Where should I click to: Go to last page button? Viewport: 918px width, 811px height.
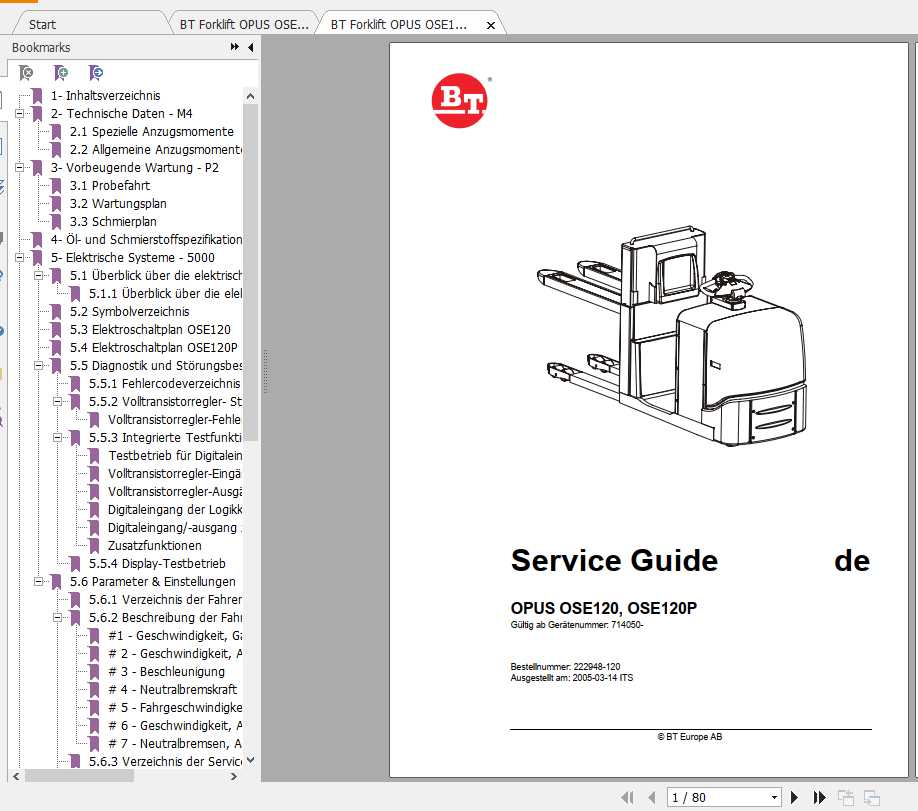click(819, 797)
